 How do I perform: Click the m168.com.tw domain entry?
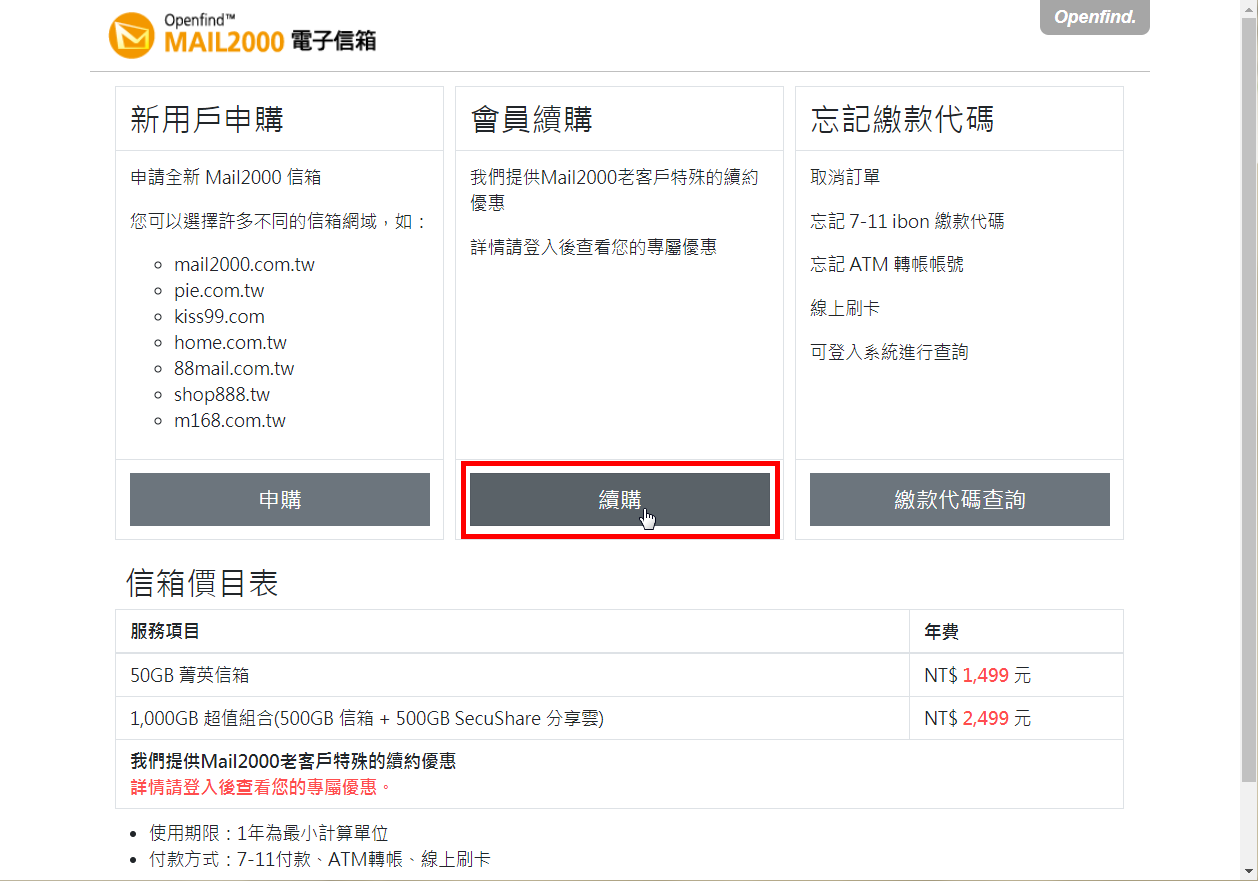(230, 421)
